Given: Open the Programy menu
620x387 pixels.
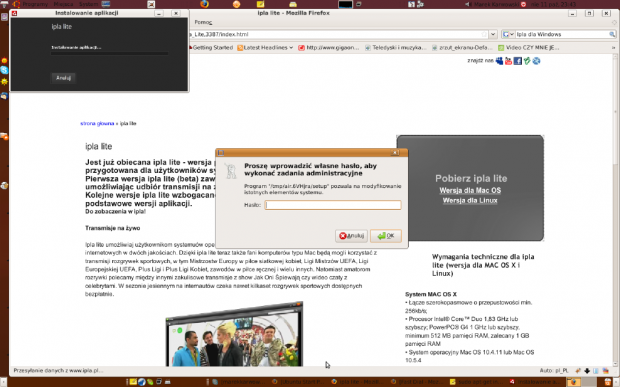Looking at the screenshot, I should 35,4.
